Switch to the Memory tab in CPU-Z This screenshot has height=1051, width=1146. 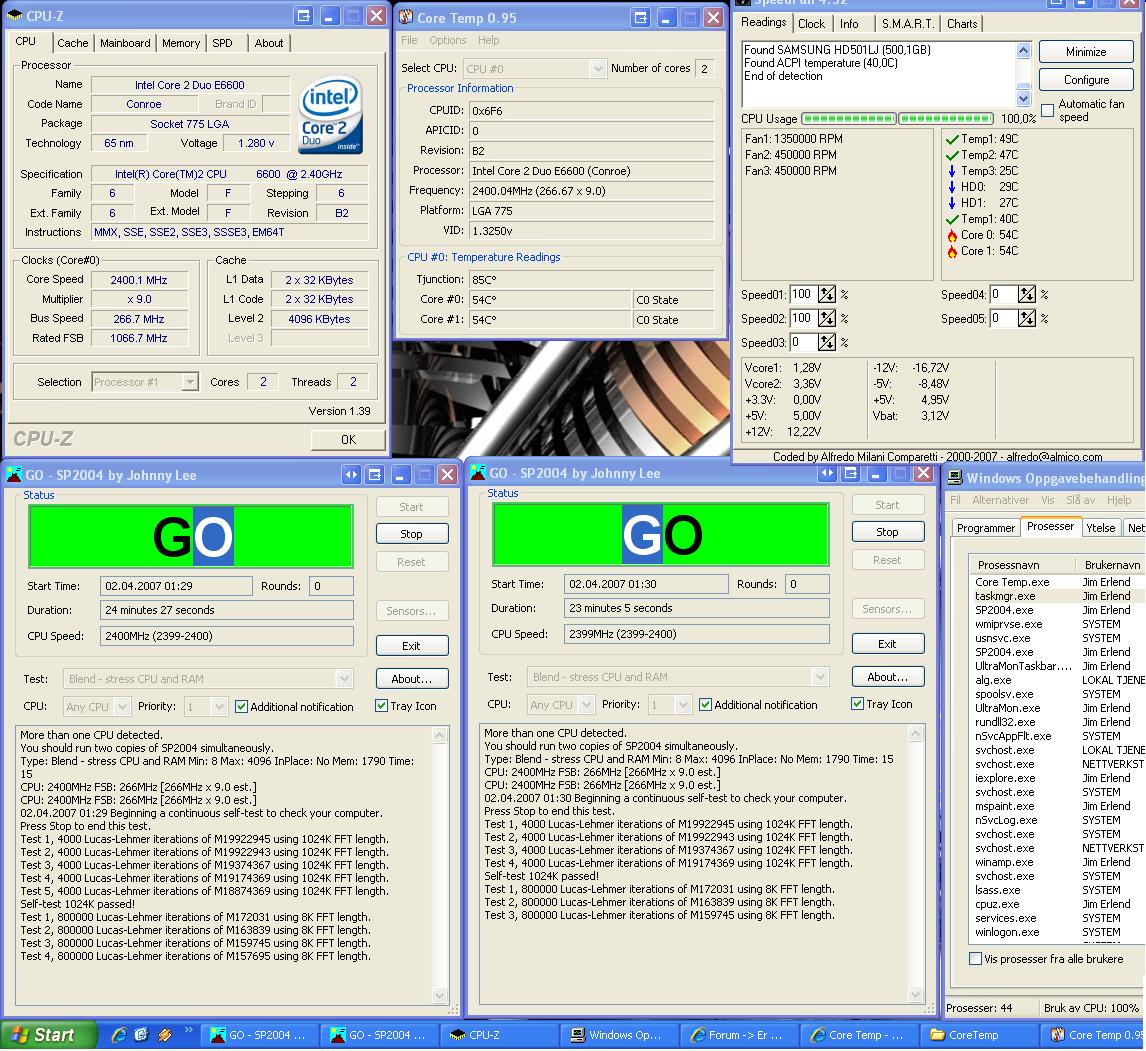pos(181,43)
